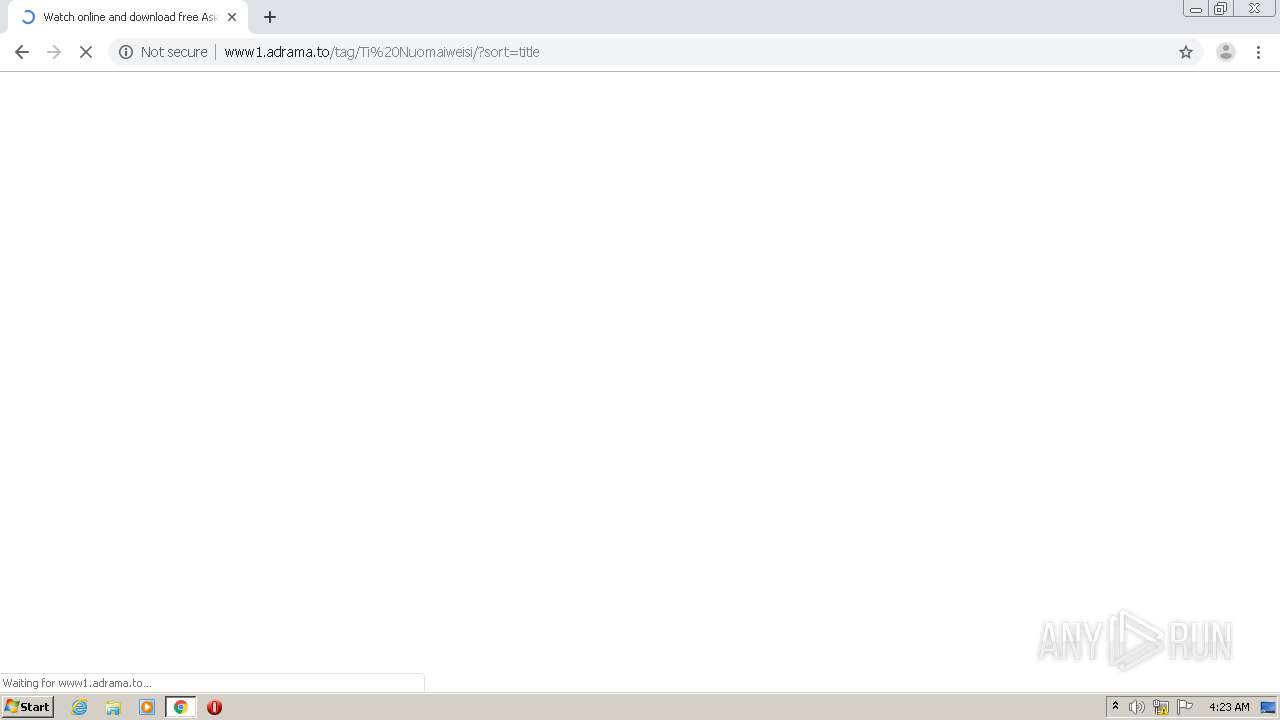Show hidden system tray icons
Viewport: 1280px width, 720px height.
(x=1116, y=707)
